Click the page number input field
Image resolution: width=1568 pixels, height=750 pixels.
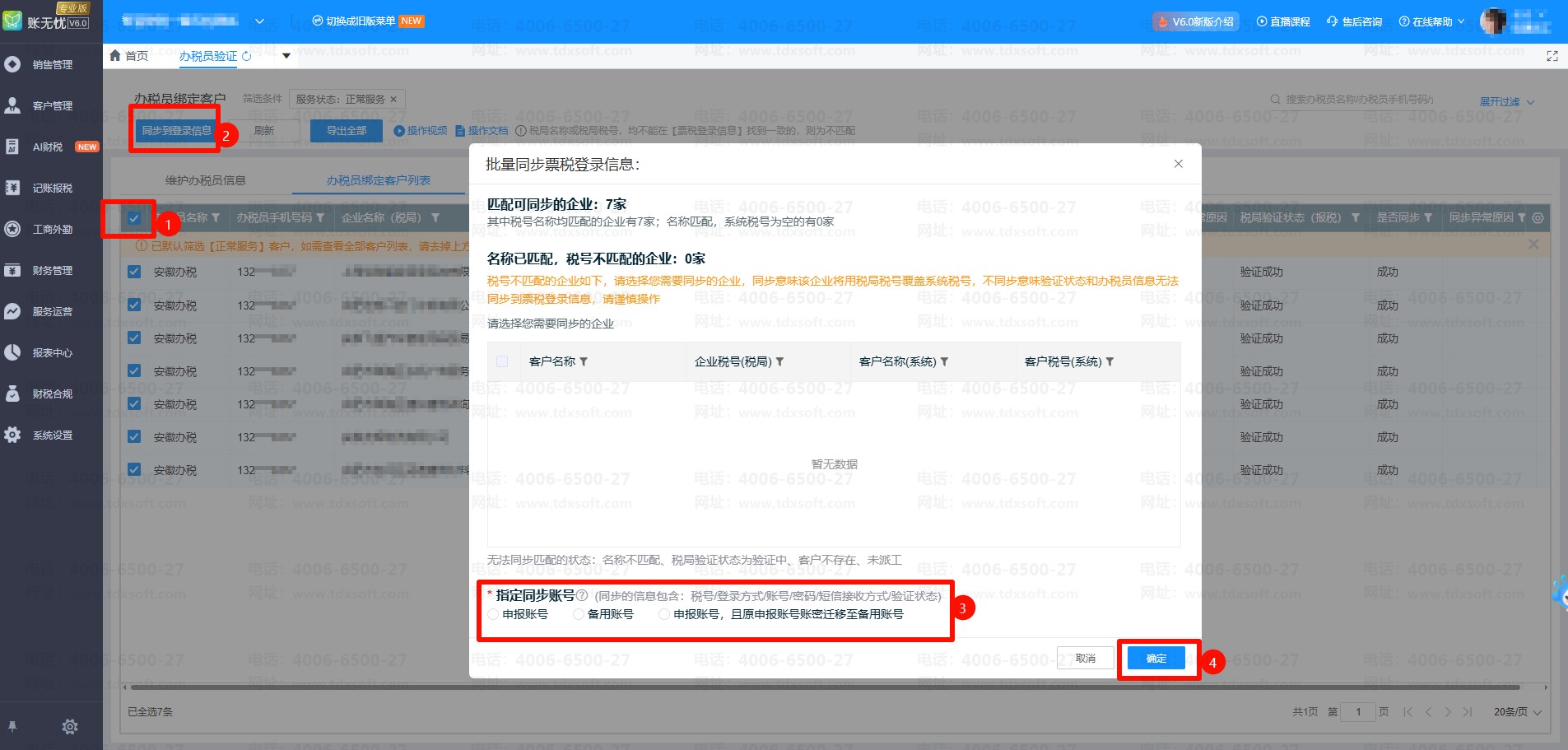point(1357,711)
